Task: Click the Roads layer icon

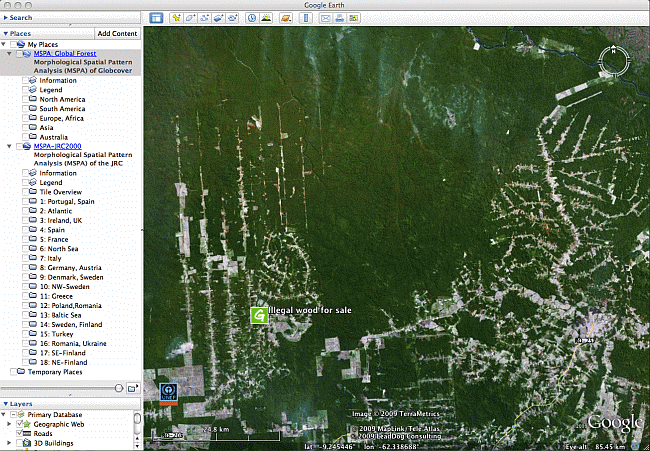Action: 27,434
